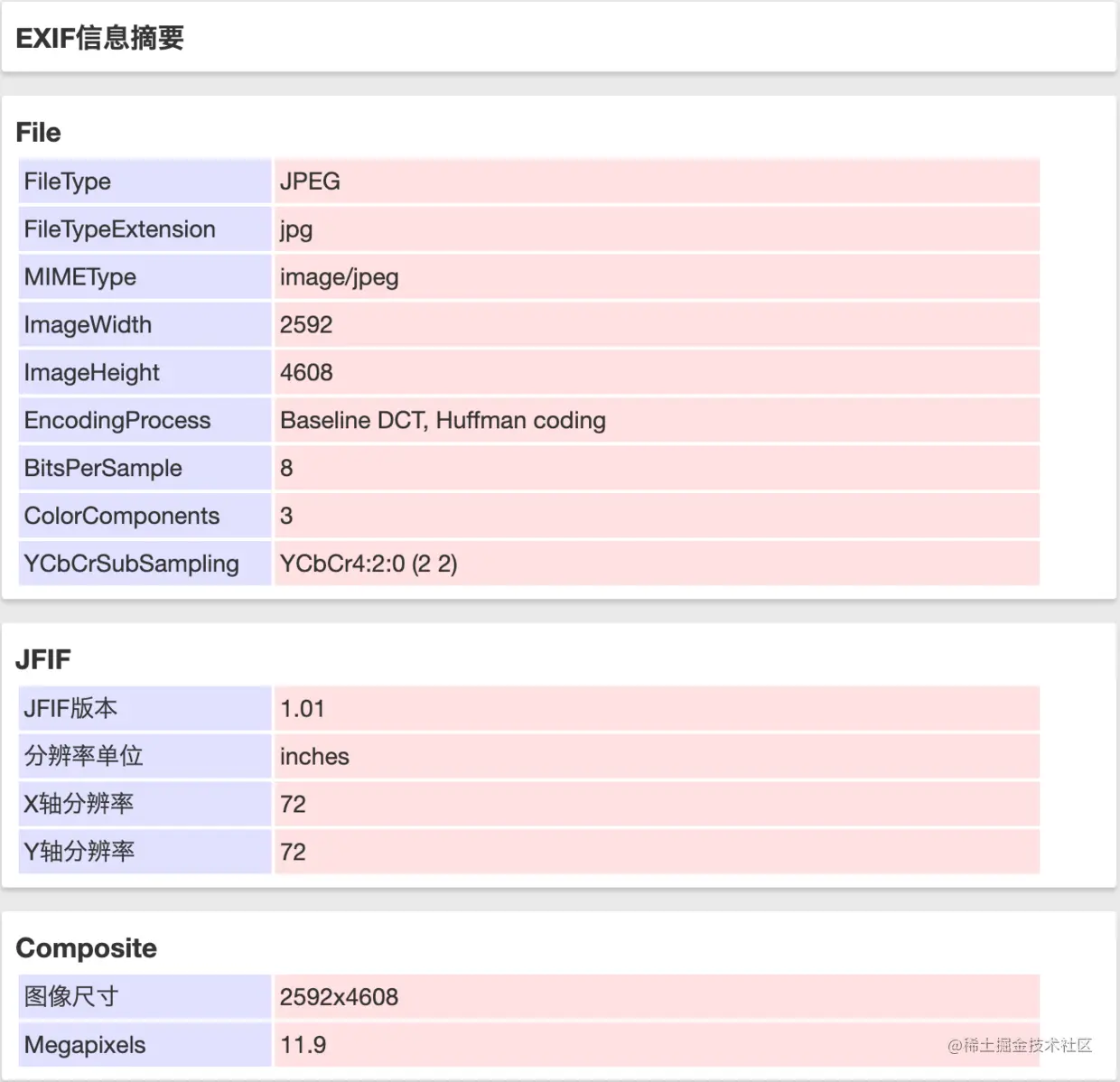Click the FileType label cell

(67, 182)
